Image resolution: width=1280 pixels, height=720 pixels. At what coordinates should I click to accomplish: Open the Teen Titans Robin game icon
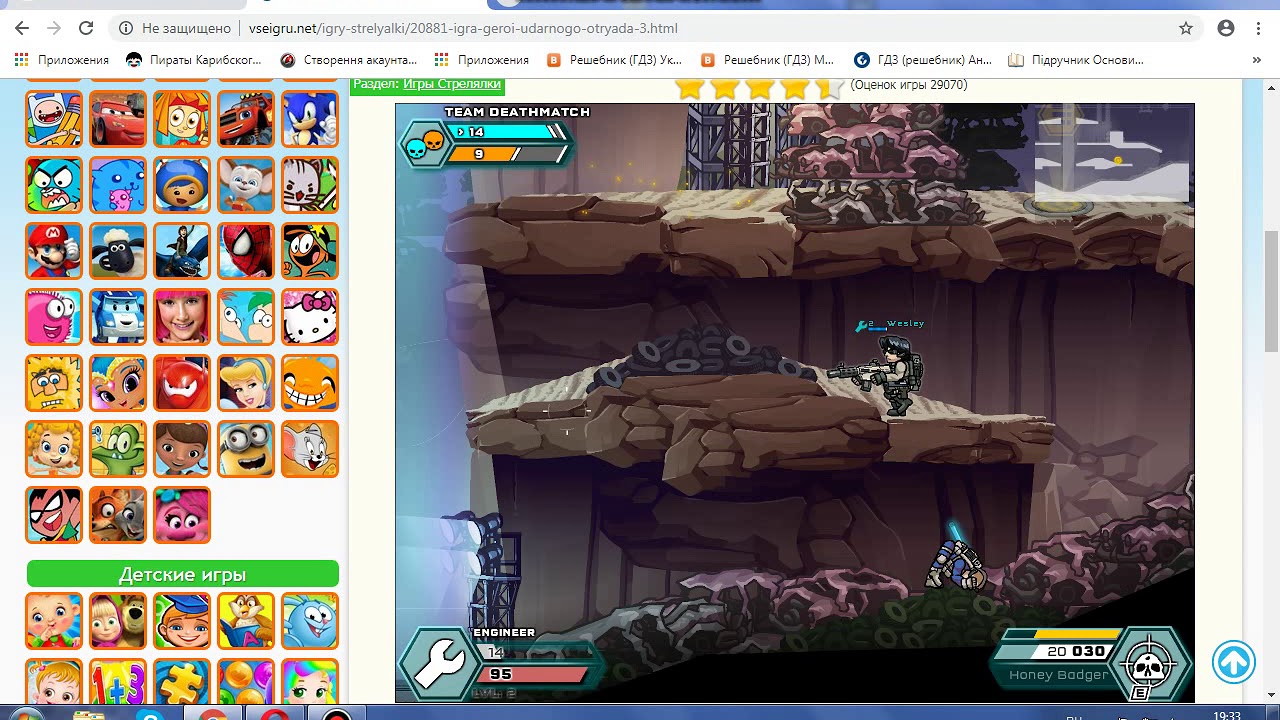pyautogui.click(x=54, y=514)
